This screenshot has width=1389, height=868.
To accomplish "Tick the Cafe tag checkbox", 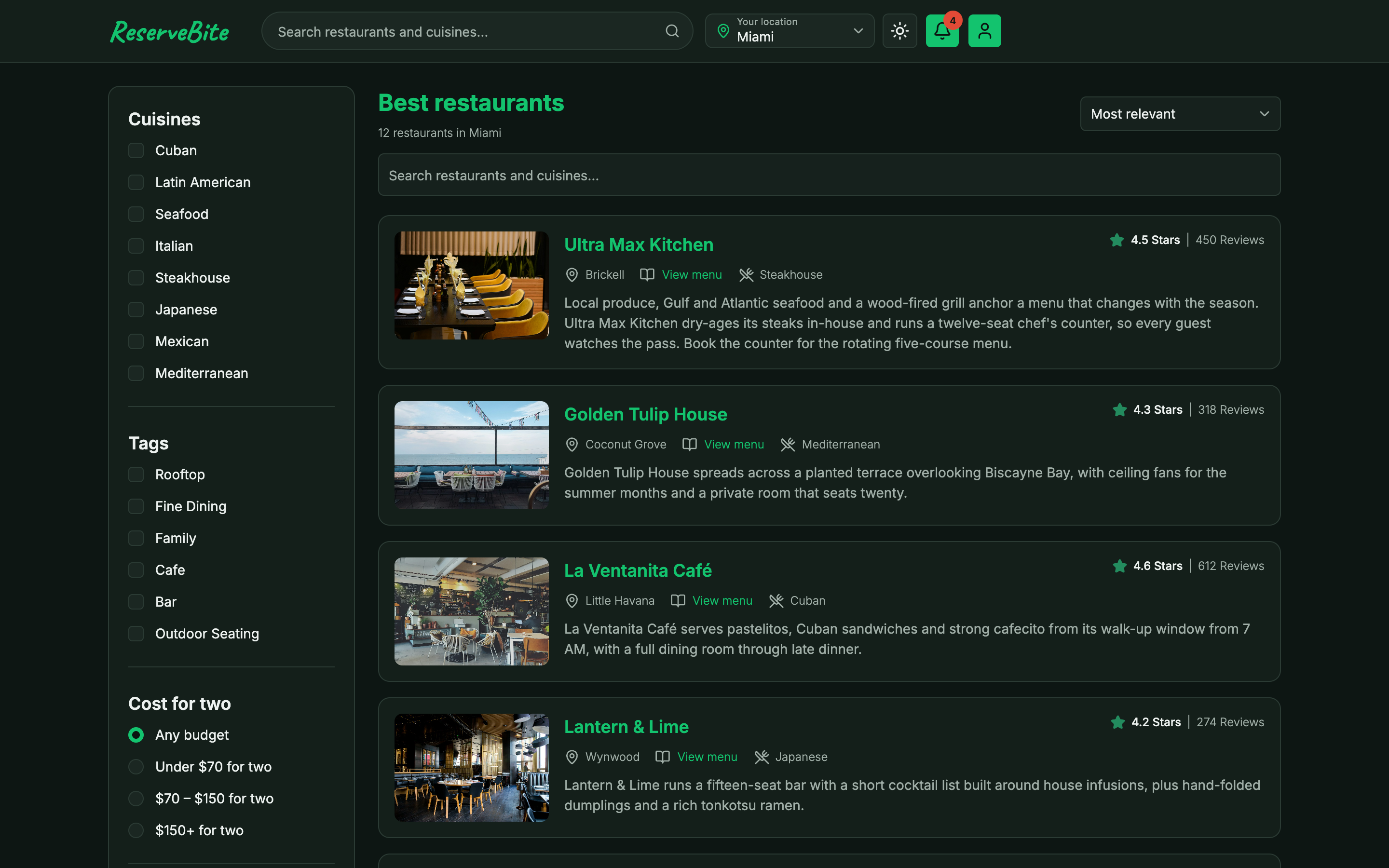I will 136,570.
